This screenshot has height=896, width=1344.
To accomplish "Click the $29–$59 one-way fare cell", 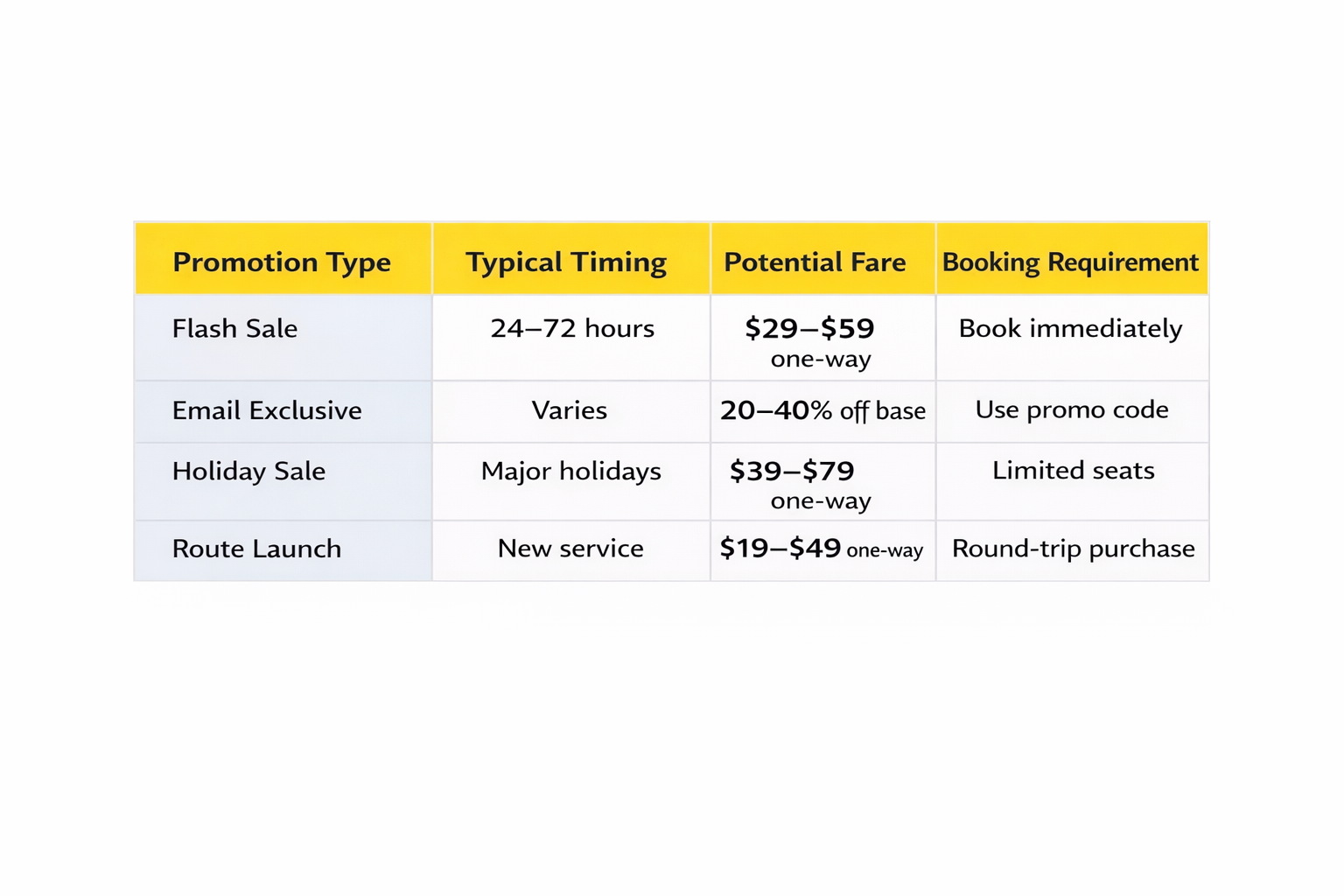I will tap(811, 339).
